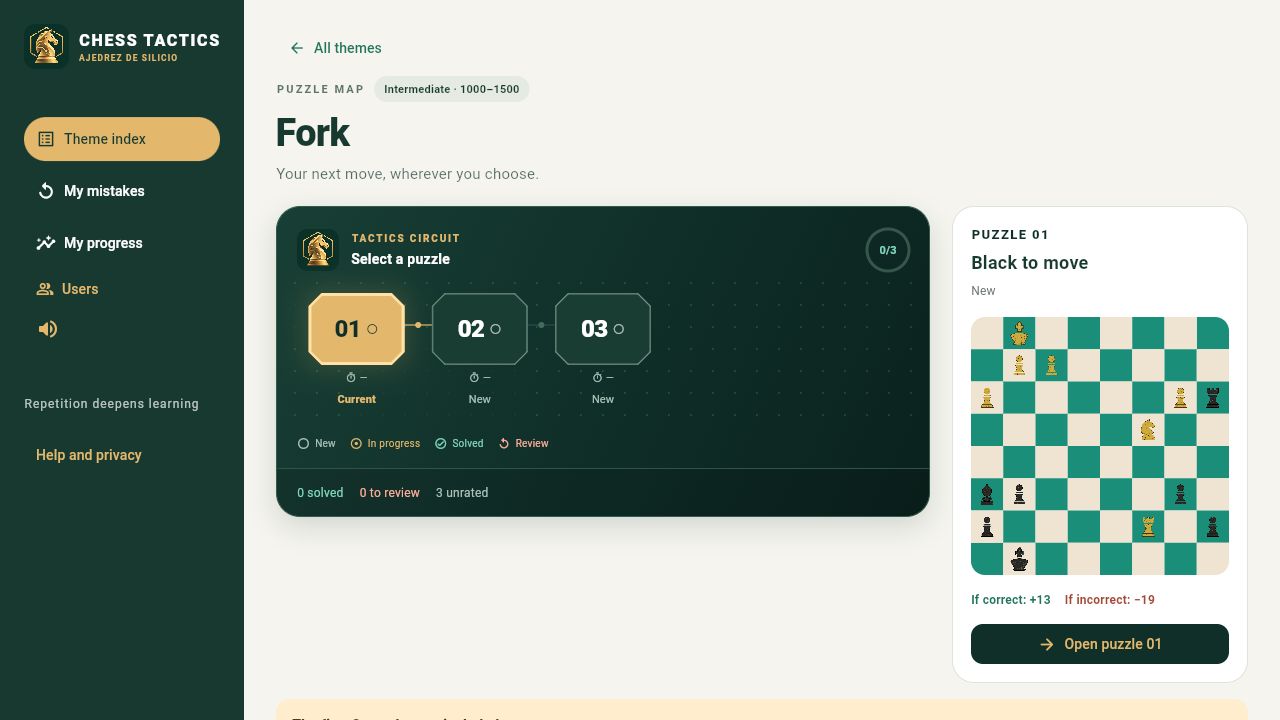Open the Users section
The width and height of the screenshot is (1280, 720).
[67, 289]
